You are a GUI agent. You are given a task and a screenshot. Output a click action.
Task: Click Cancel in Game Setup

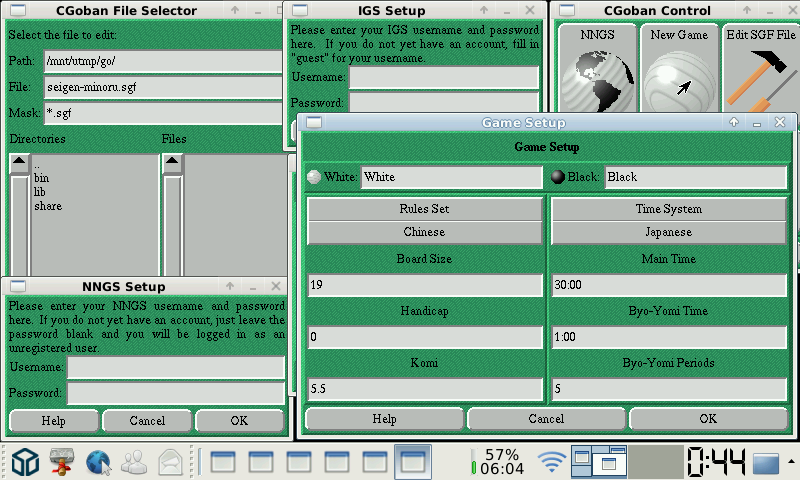(x=546, y=419)
